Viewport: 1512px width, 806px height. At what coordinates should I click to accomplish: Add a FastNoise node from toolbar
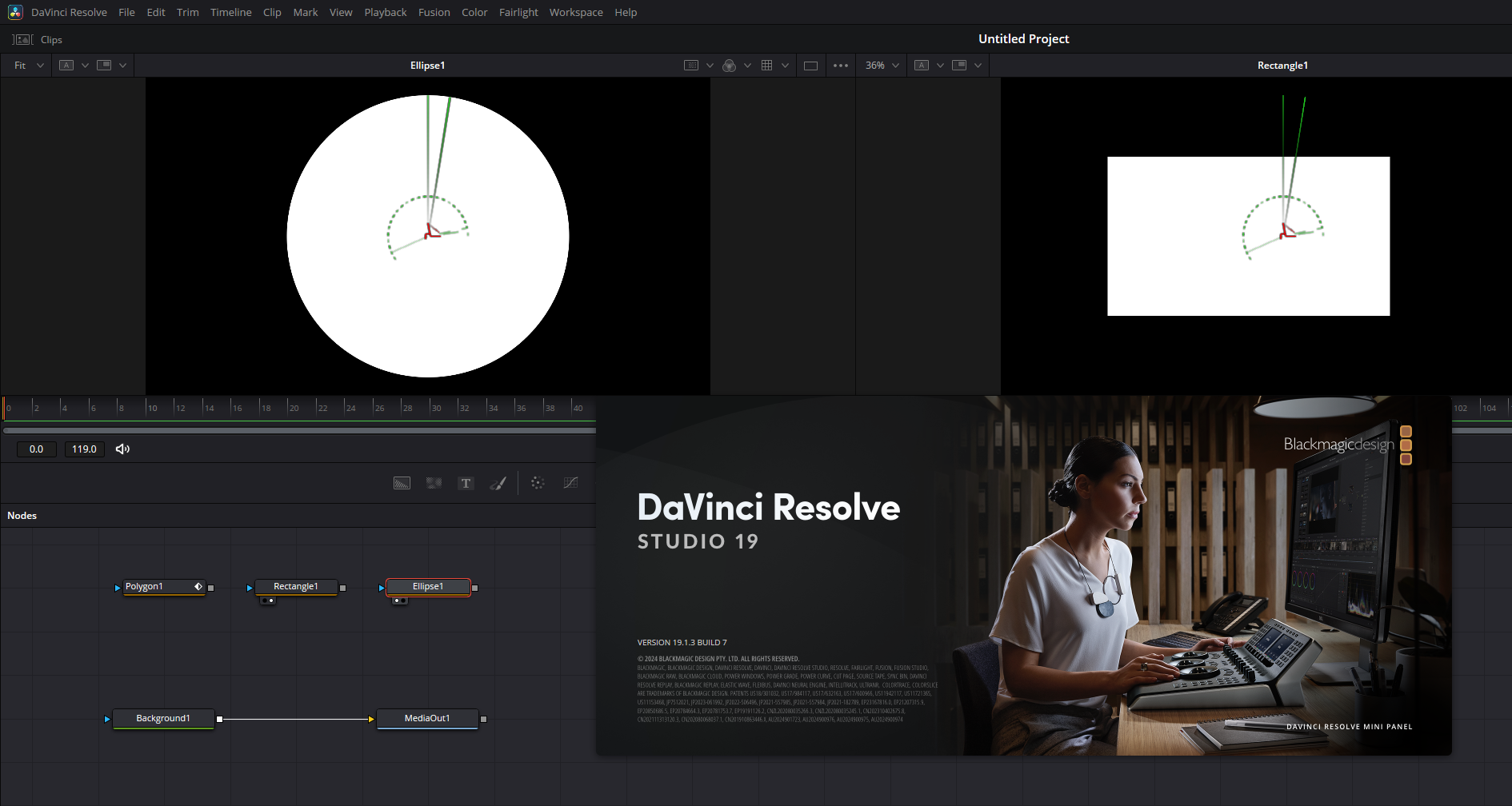click(x=434, y=483)
